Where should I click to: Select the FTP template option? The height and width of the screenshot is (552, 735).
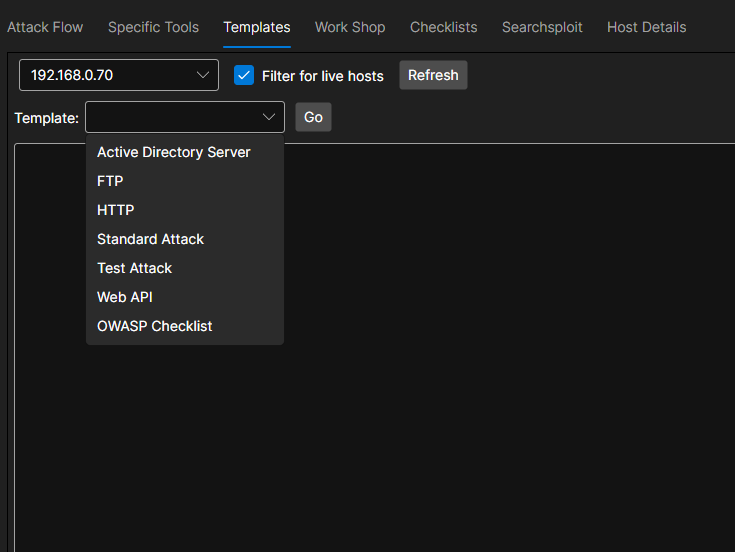click(110, 181)
